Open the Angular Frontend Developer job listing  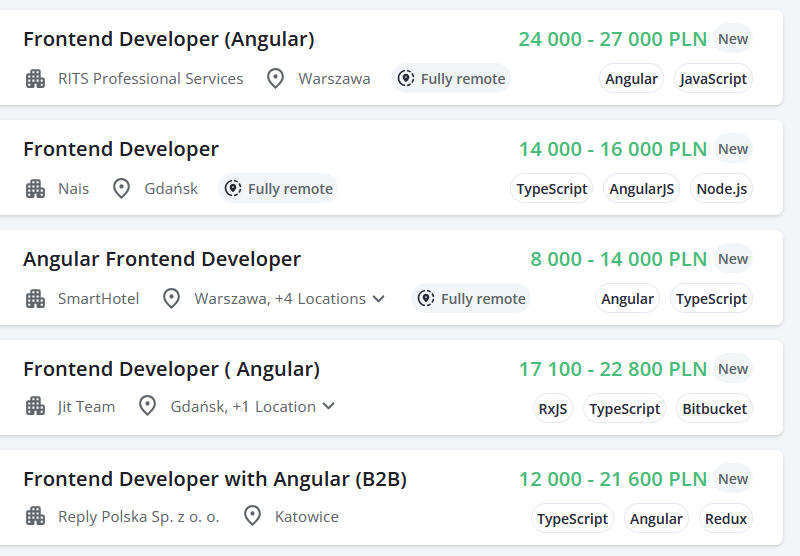click(162, 260)
